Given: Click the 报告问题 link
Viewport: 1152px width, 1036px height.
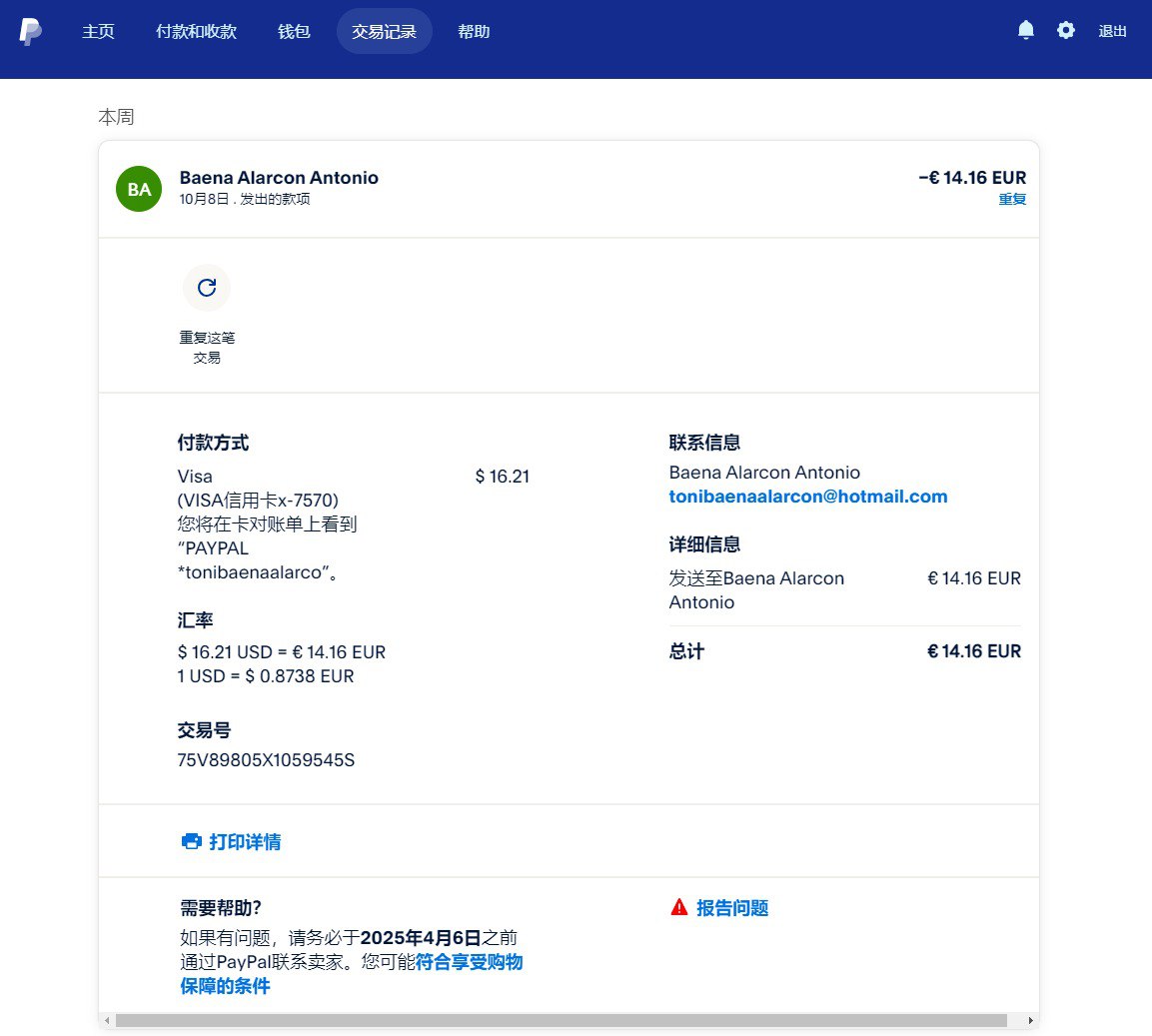Looking at the screenshot, I should pos(732,908).
